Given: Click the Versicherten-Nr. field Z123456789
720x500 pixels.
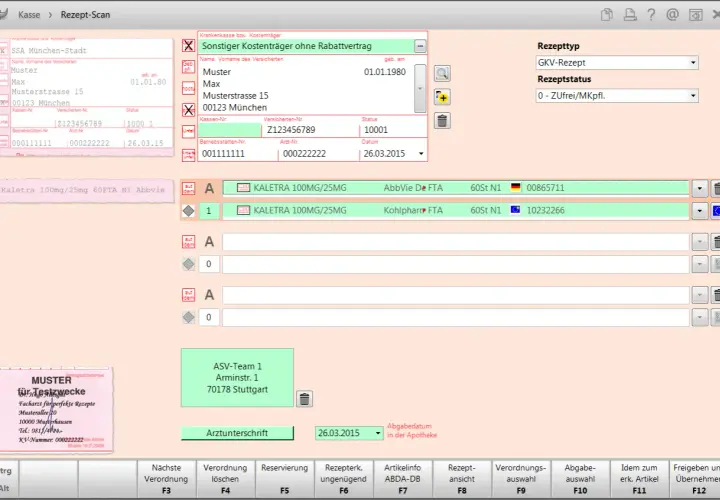Looking at the screenshot, I should click(x=310, y=130).
